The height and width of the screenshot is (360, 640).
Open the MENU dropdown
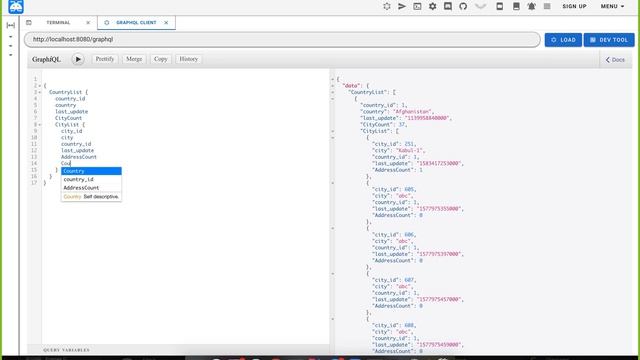point(612,7)
